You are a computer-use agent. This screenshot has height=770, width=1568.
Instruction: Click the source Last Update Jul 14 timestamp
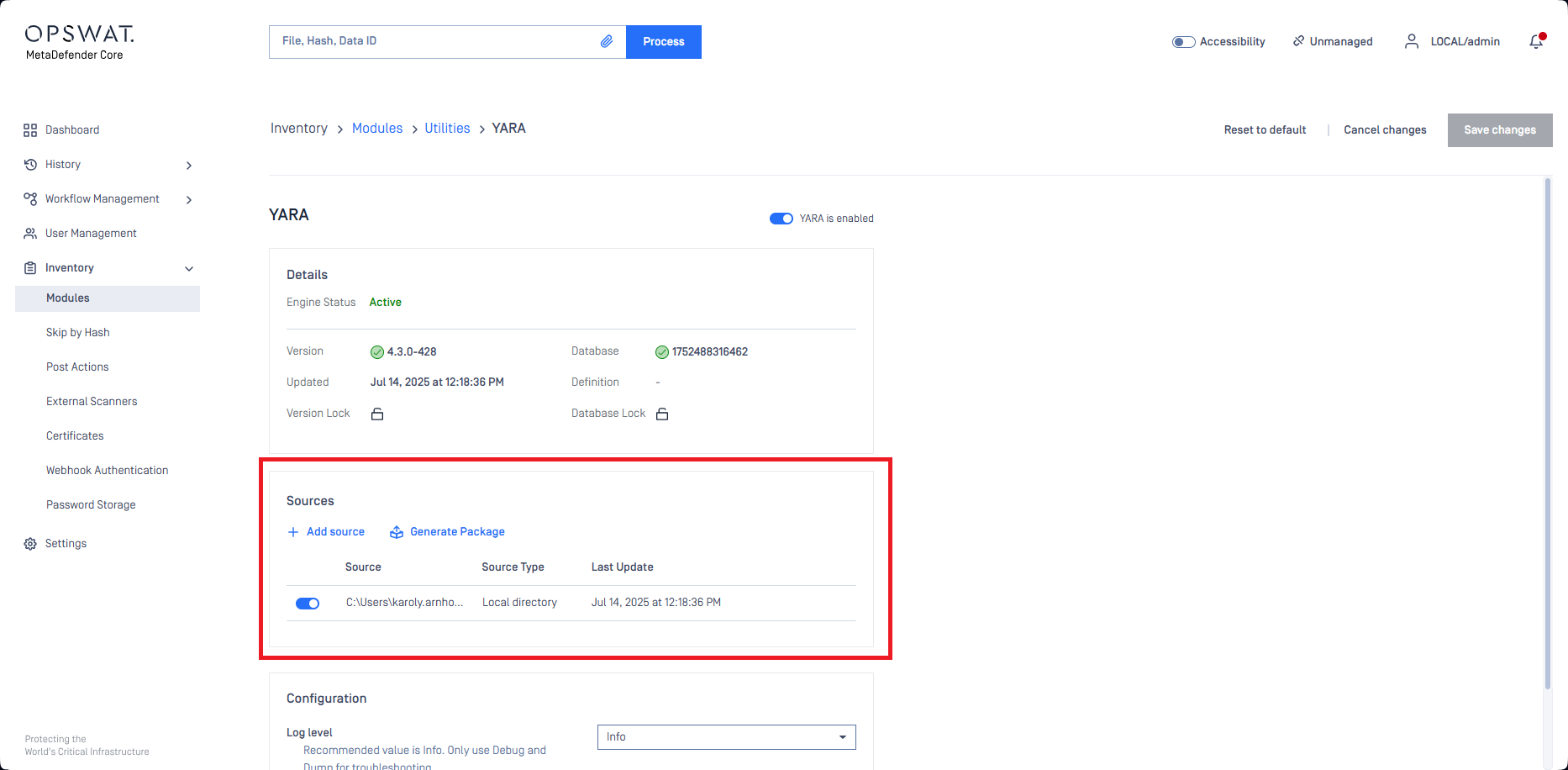point(656,602)
